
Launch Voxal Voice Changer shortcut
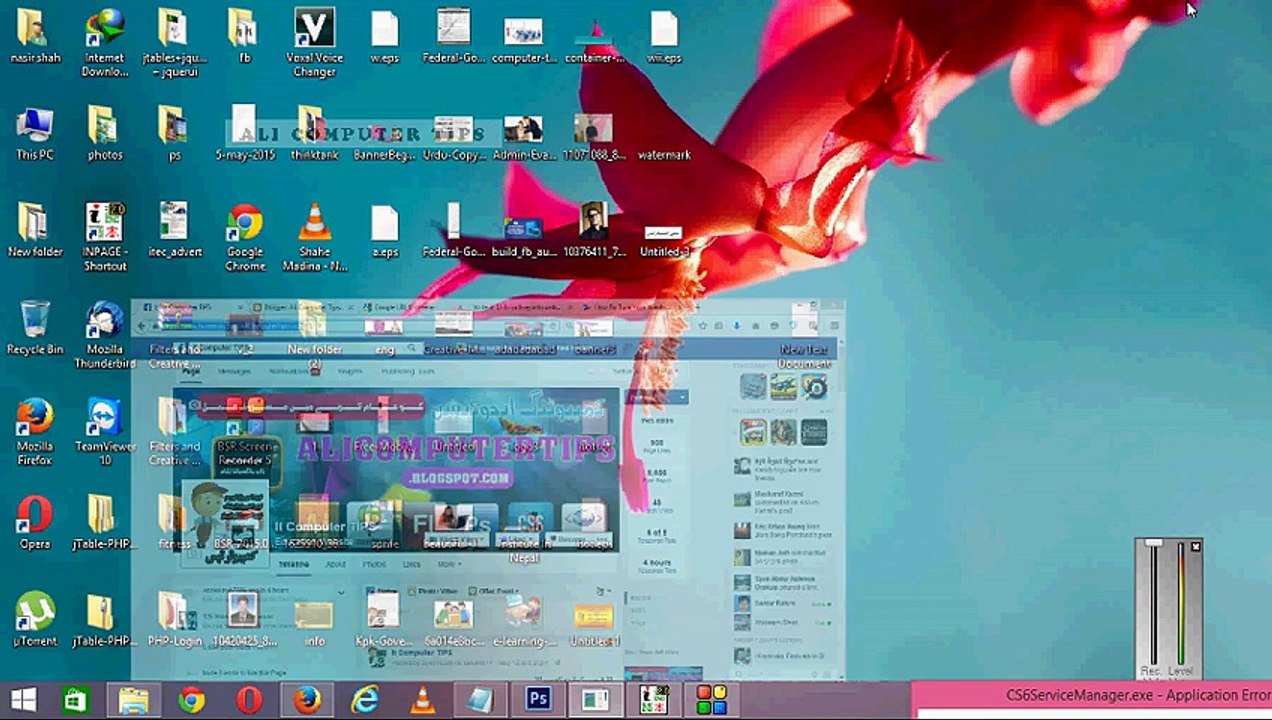[314, 43]
